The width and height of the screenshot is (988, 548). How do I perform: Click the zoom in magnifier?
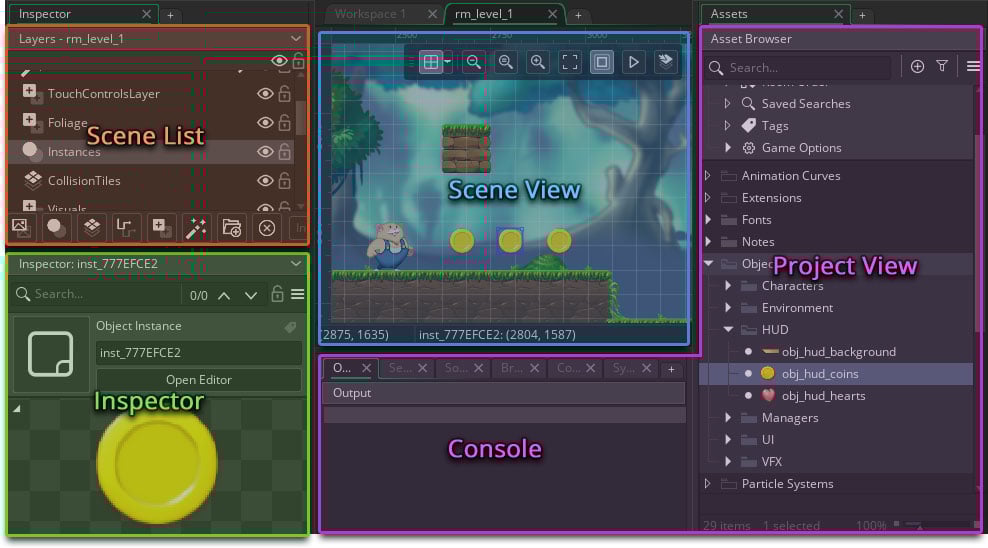click(538, 62)
